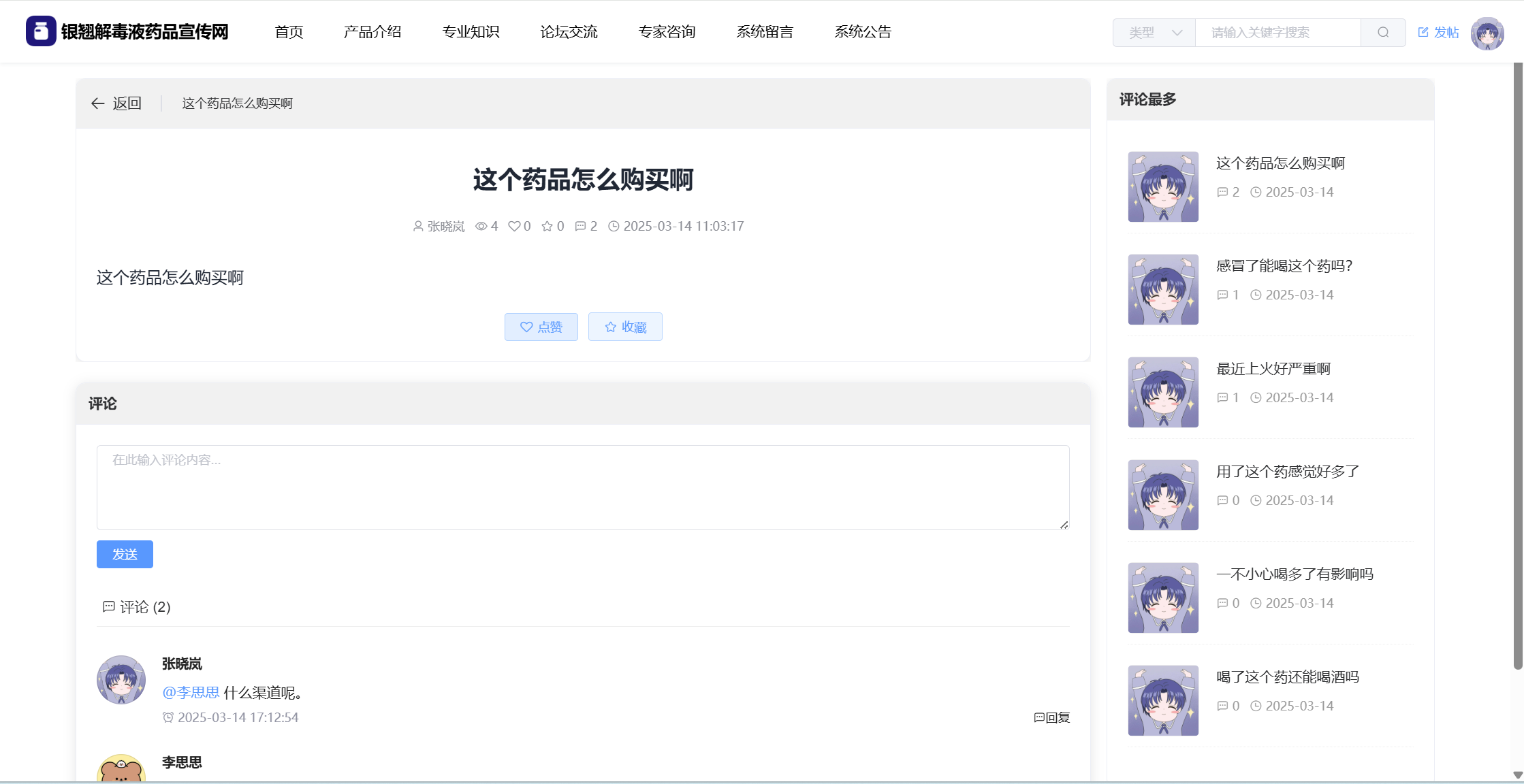Open the user avatar in header

coord(1487,33)
